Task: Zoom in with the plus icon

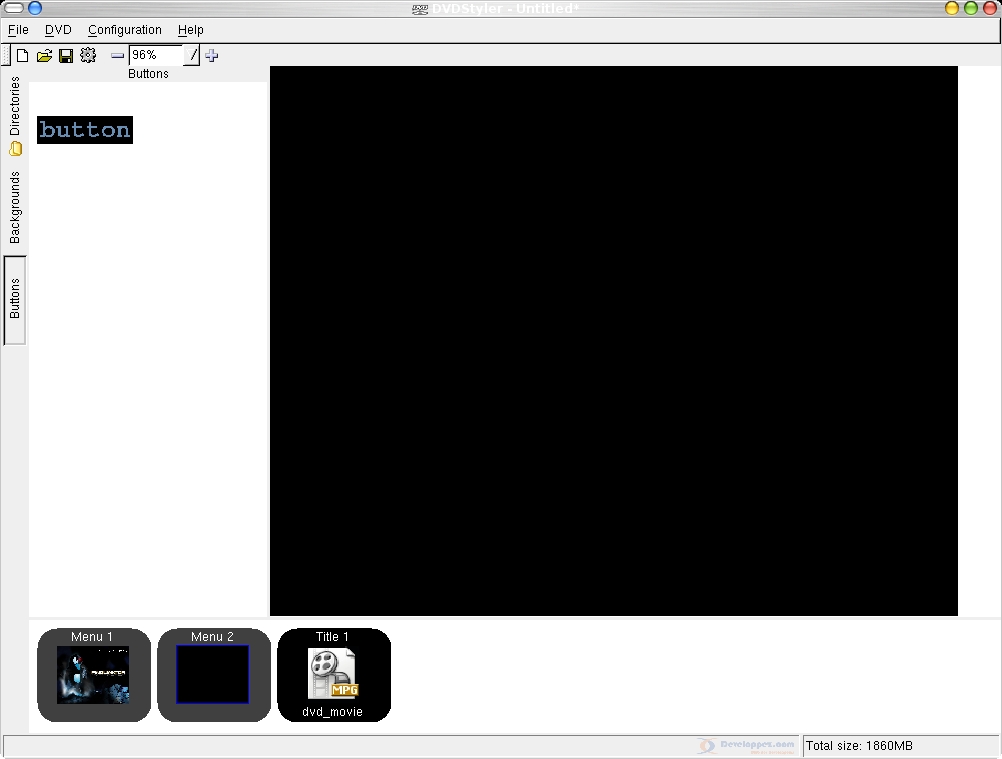Action: coord(212,56)
